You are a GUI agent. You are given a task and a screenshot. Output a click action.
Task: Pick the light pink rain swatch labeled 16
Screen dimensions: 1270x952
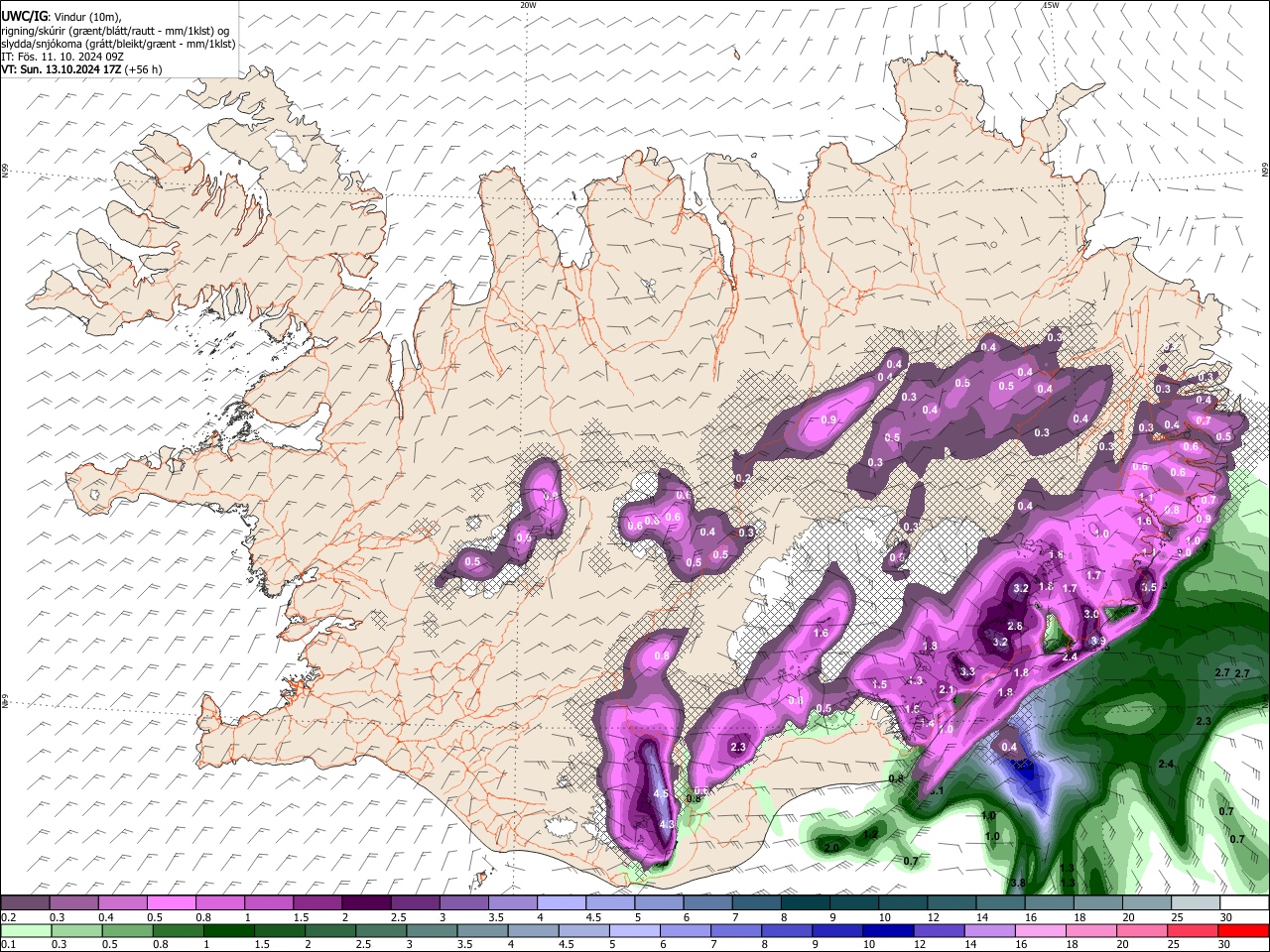1041,930
